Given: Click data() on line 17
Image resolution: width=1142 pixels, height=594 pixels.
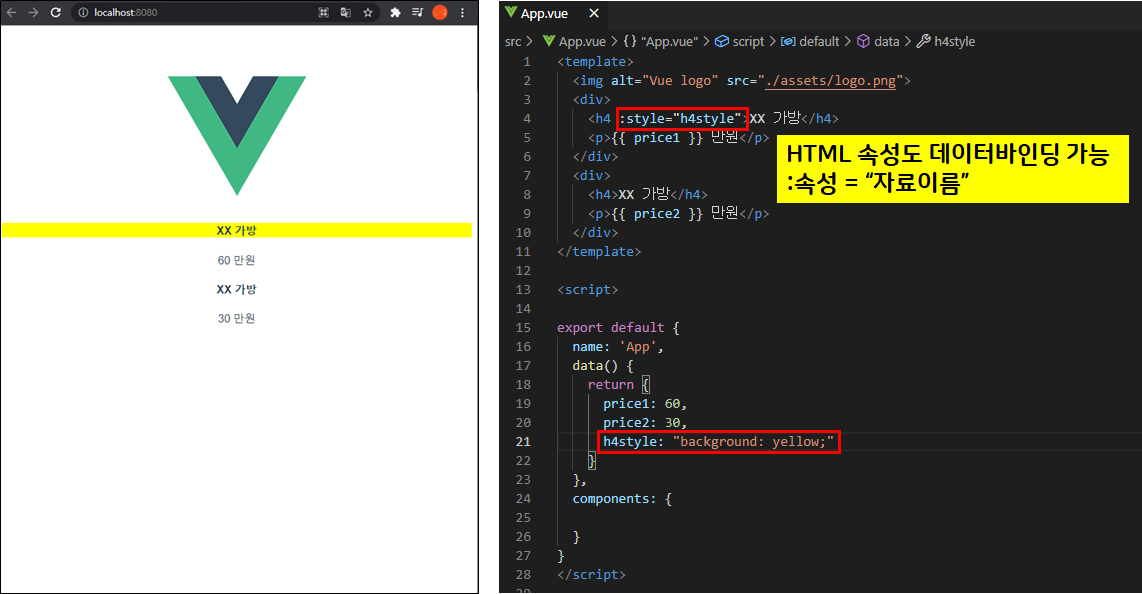Looking at the screenshot, I should pyautogui.click(x=595, y=365).
